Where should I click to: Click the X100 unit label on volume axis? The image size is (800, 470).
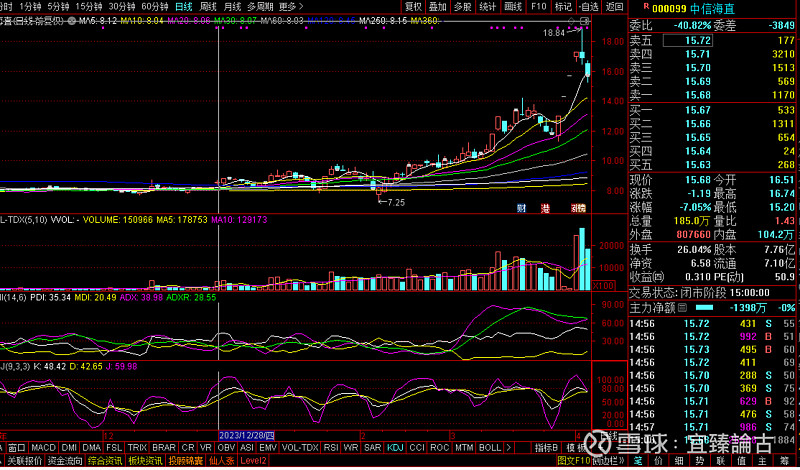(x=603, y=286)
